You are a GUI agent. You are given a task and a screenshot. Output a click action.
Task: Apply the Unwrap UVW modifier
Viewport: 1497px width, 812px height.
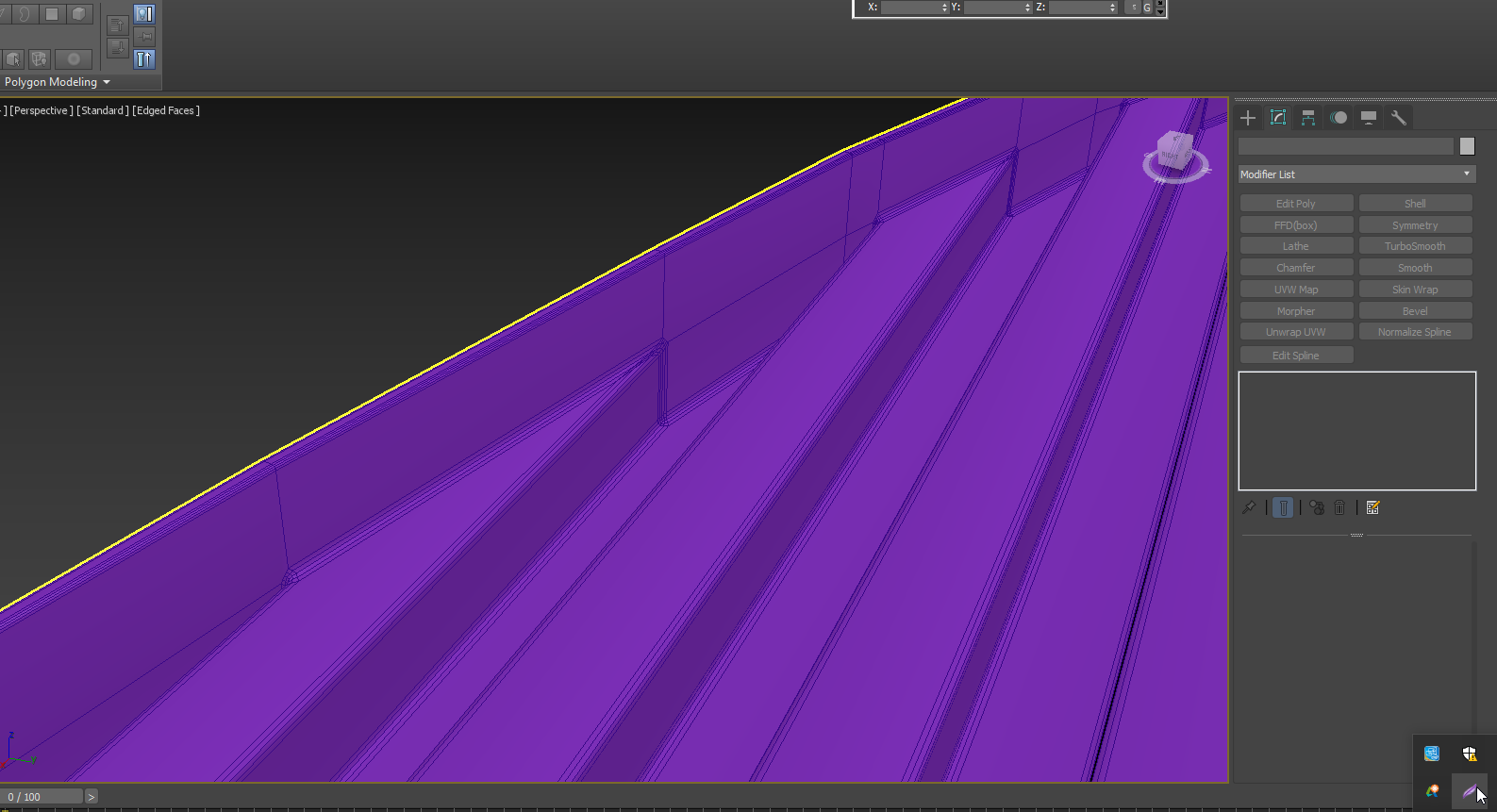click(x=1296, y=332)
